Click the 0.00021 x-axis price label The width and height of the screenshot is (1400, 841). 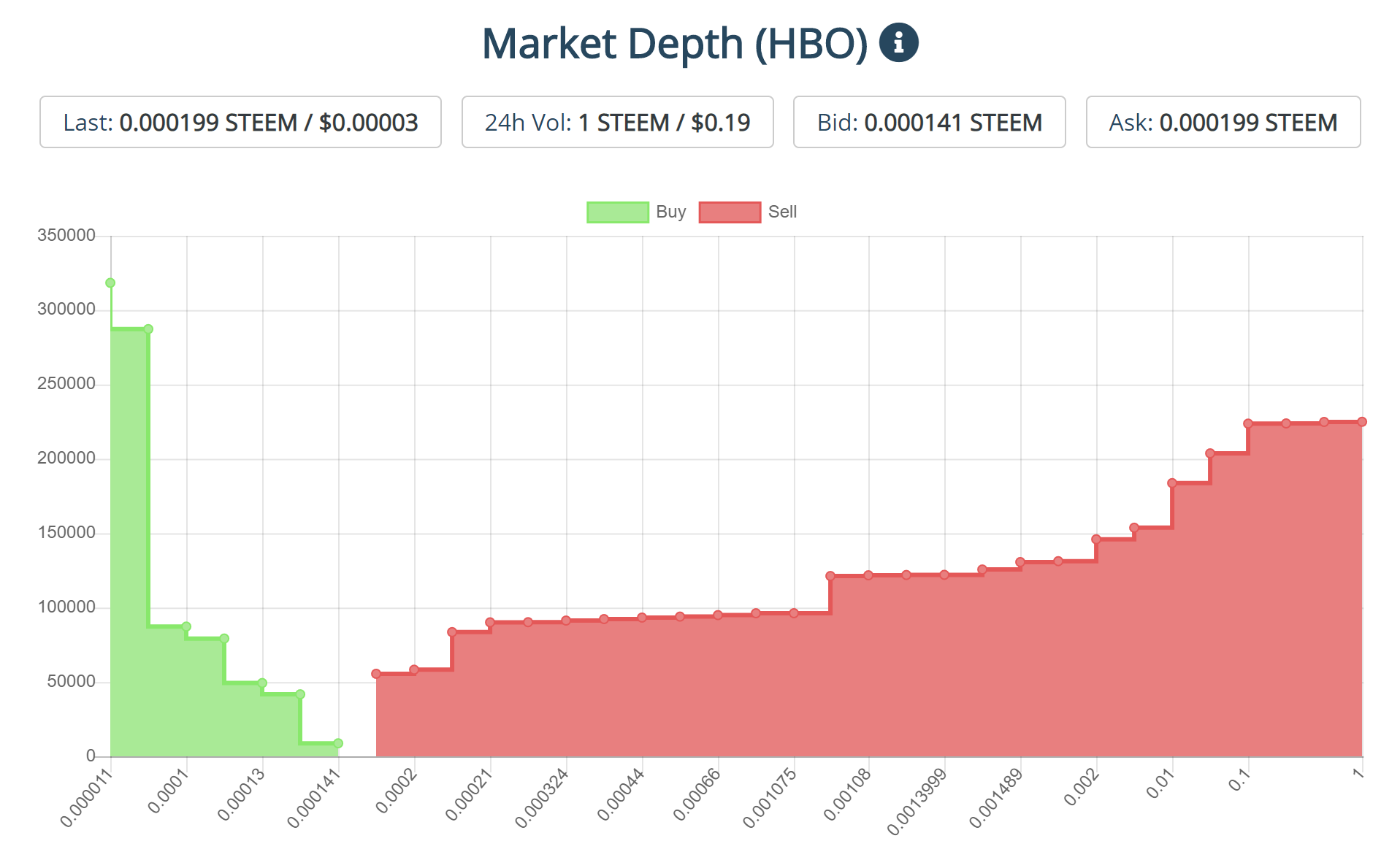pos(470,794)
